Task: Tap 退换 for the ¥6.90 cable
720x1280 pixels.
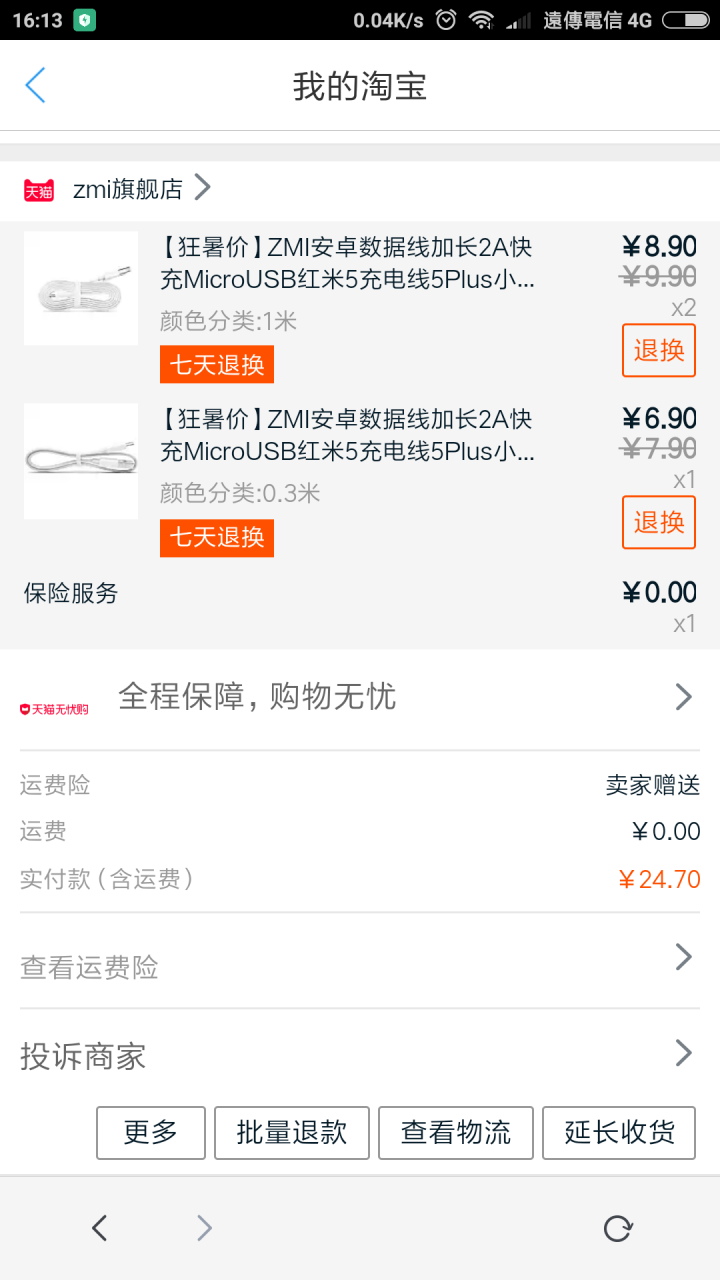Action: click(x=659, y=522)
